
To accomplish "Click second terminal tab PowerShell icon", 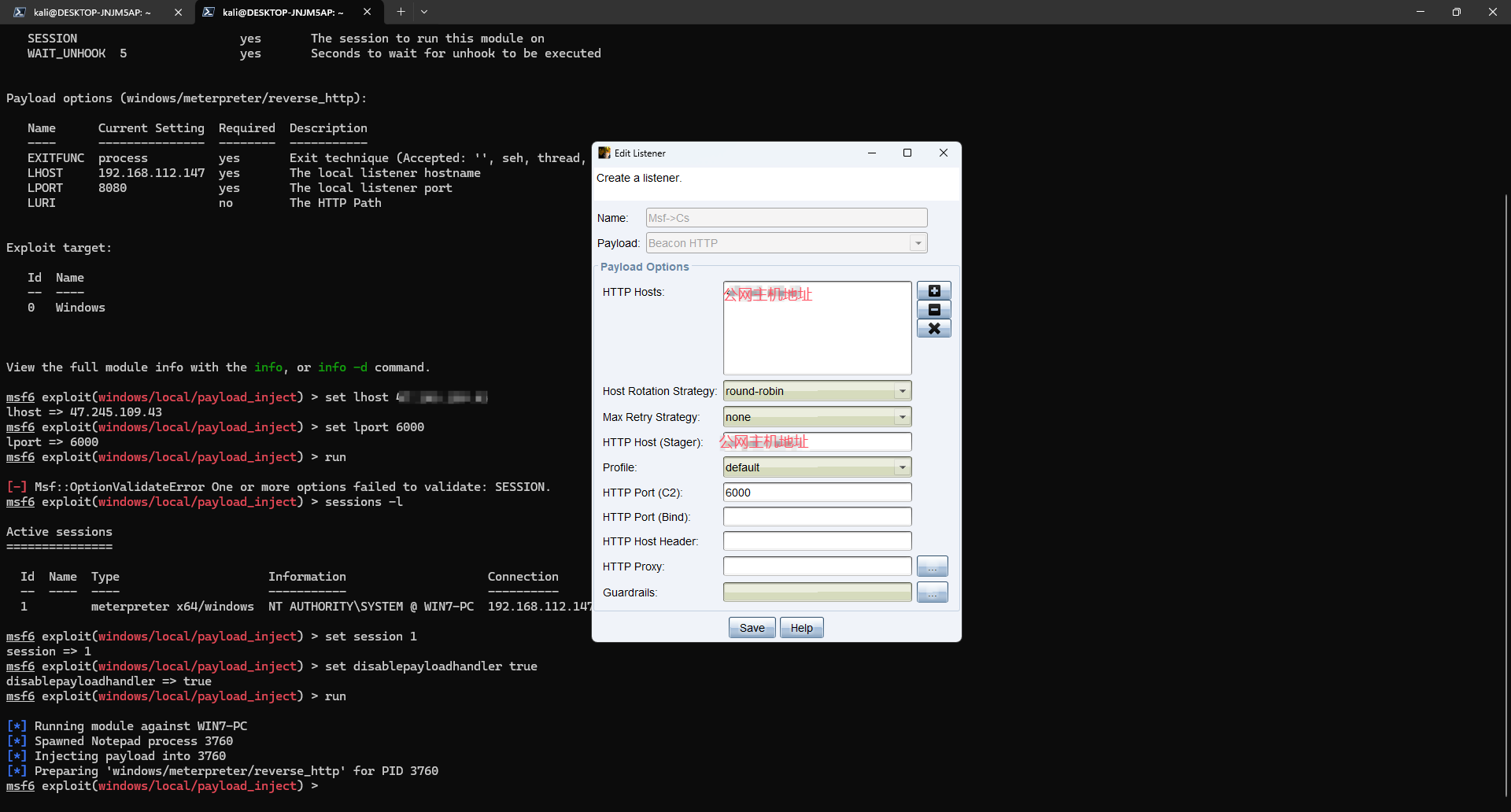I will coord(209,12).
